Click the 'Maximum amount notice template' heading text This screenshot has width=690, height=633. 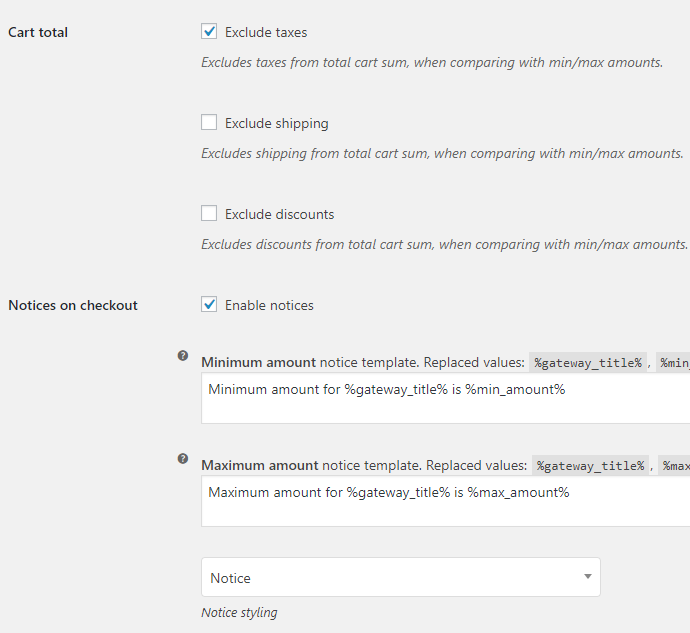point(311,465)
